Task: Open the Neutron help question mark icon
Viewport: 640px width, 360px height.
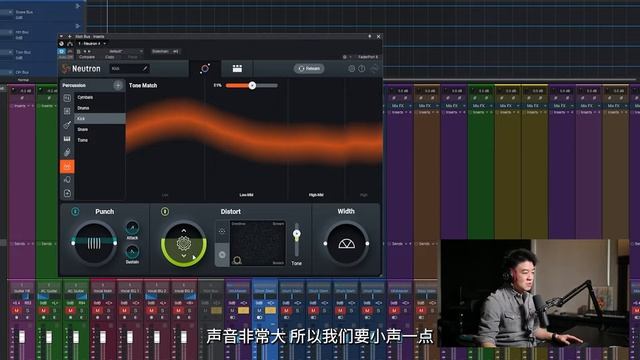Action: pos(362,69)
